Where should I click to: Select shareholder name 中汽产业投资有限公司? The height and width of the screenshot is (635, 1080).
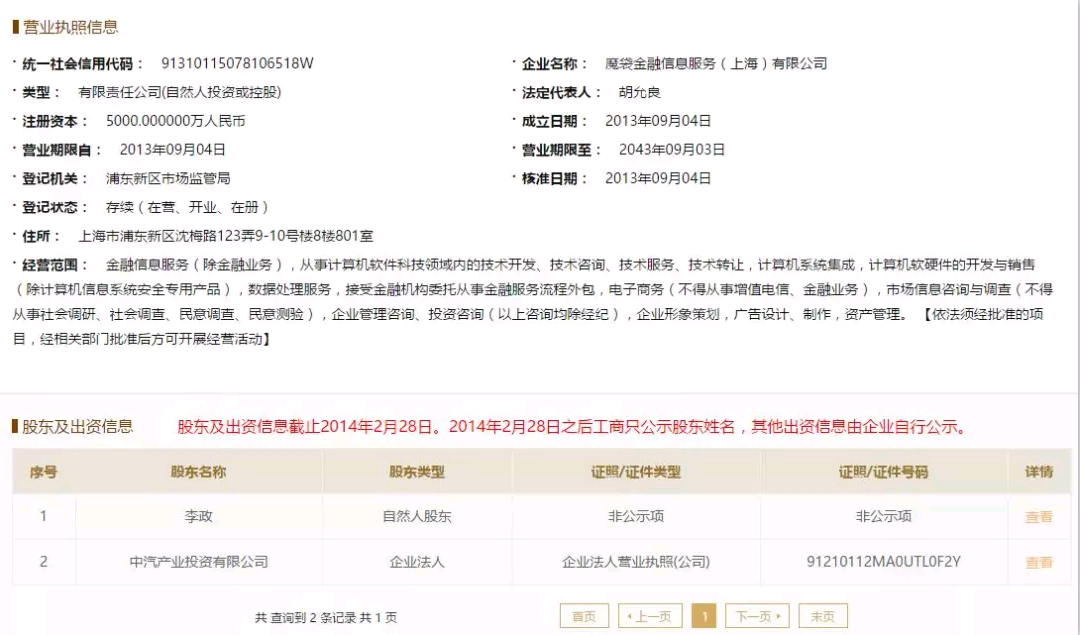(x=199, y=562)
